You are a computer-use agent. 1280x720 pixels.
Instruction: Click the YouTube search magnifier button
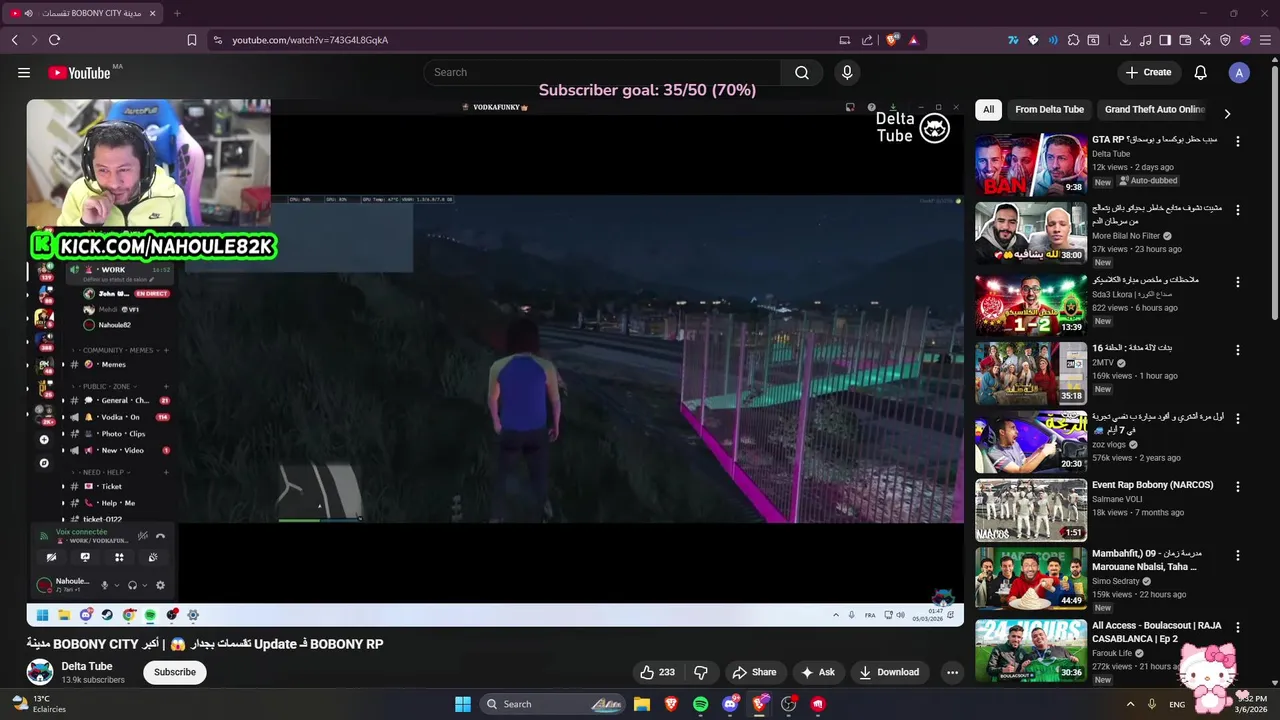coord(802,72)
